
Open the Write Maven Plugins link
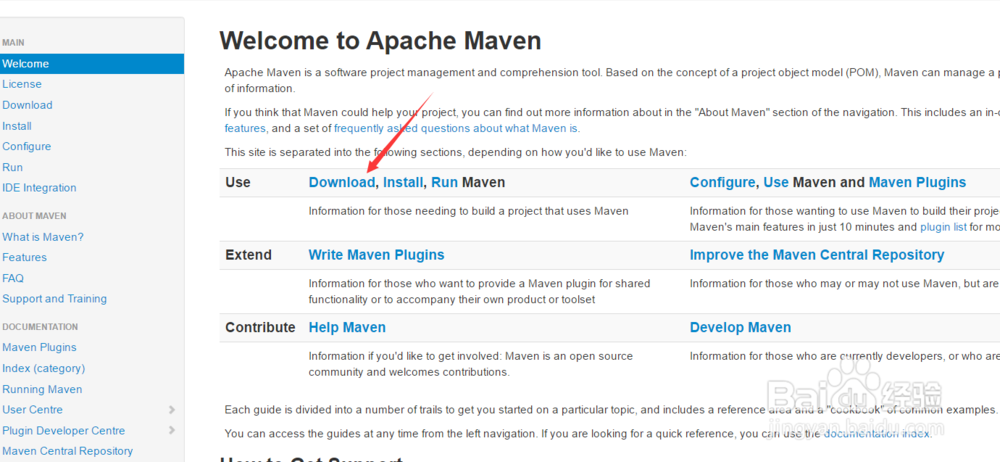pyautogui.click(x=376, y=255)
